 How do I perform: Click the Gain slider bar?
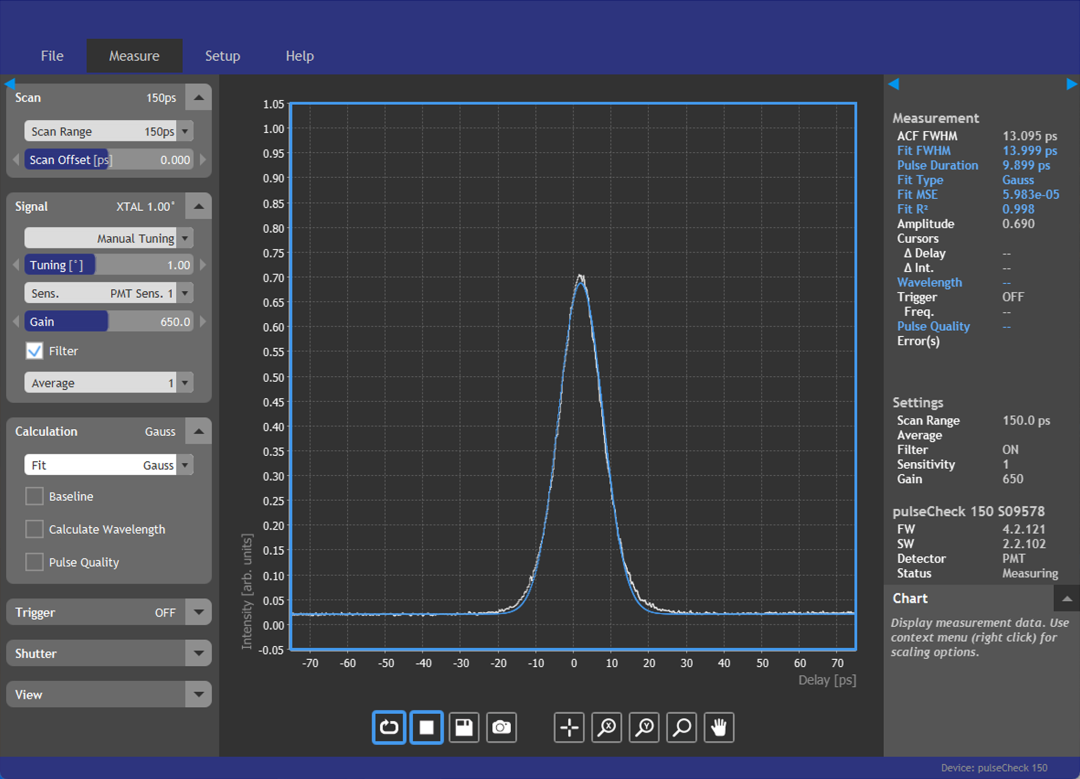tap(108, 322)
